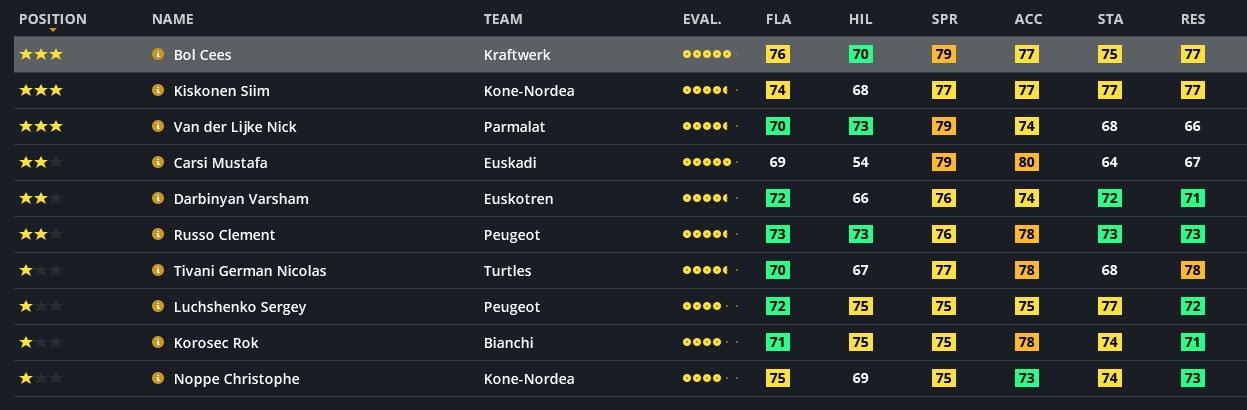1247x410 pixels.
Task: Sort by EVAL. column header
Action: (702, 19)
